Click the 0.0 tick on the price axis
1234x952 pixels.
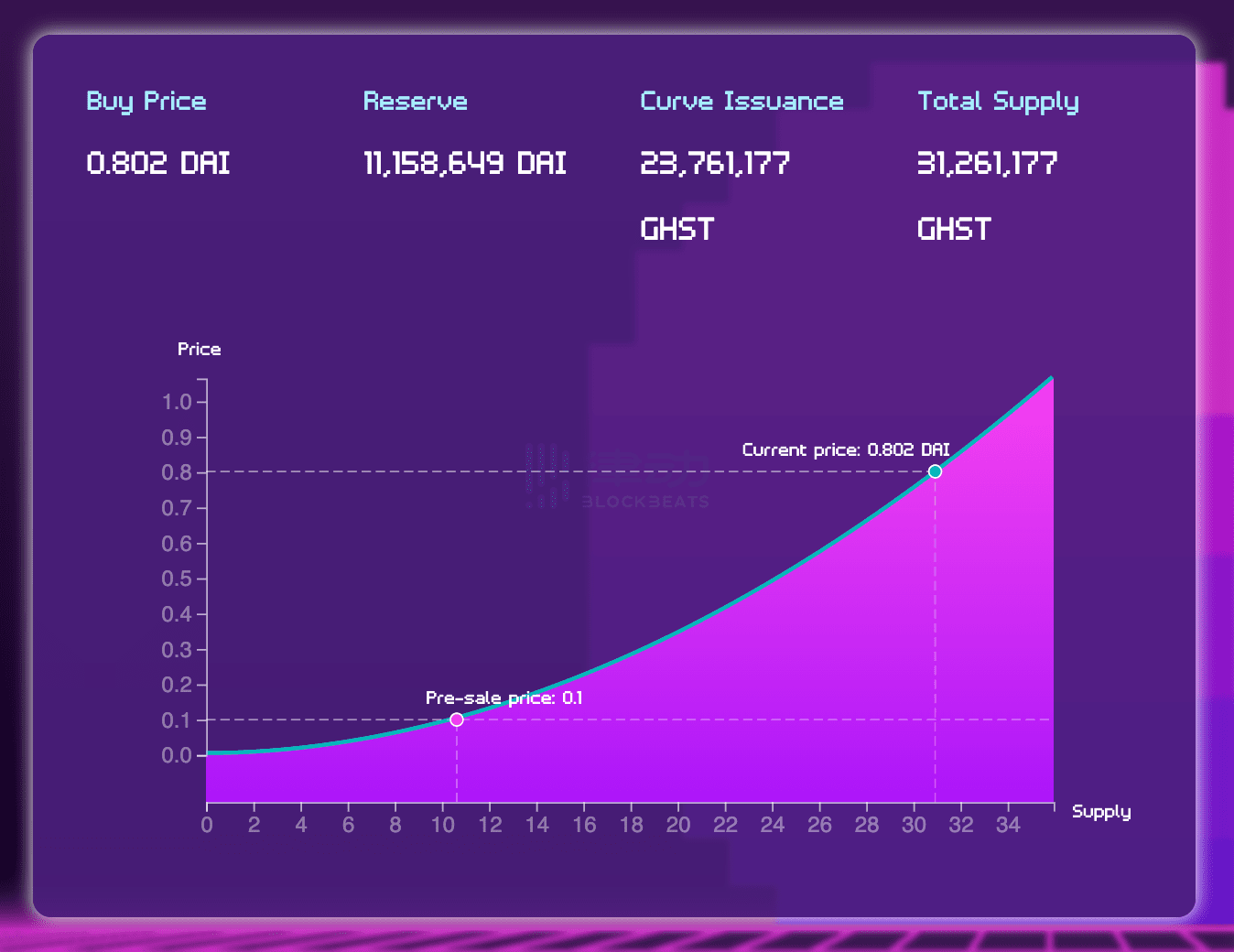tap(177, 755)
